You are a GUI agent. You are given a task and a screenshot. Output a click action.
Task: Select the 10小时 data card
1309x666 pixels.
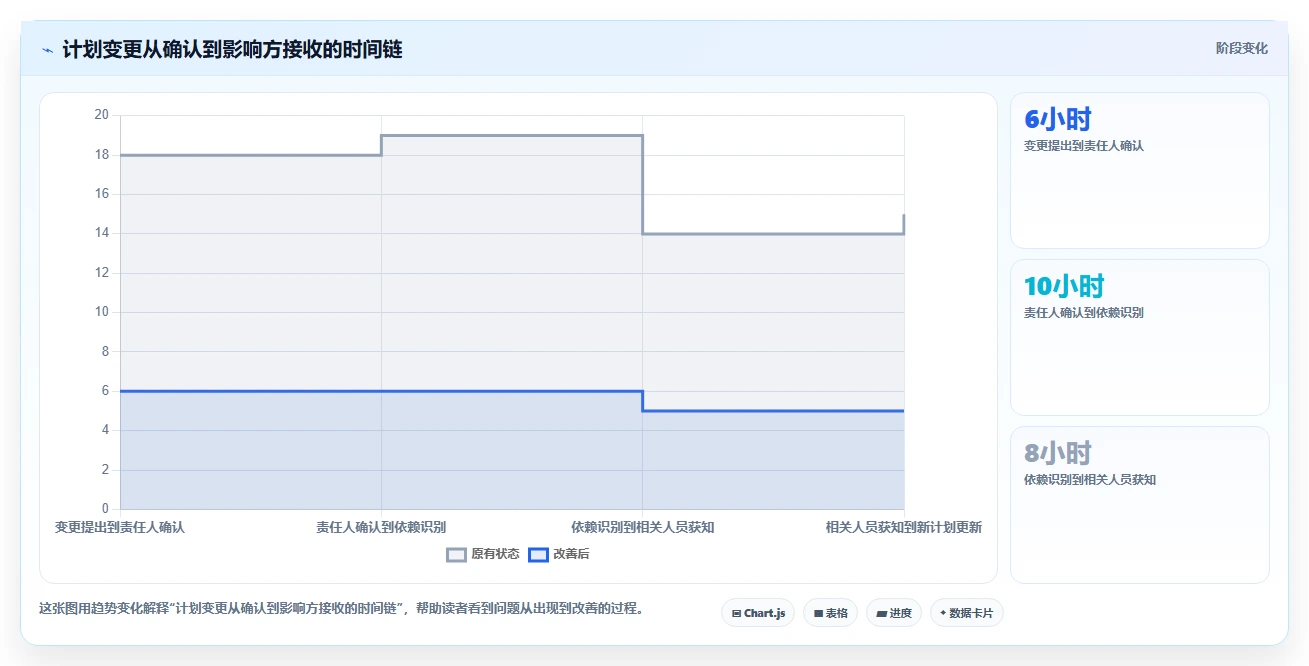(1139, 337)
